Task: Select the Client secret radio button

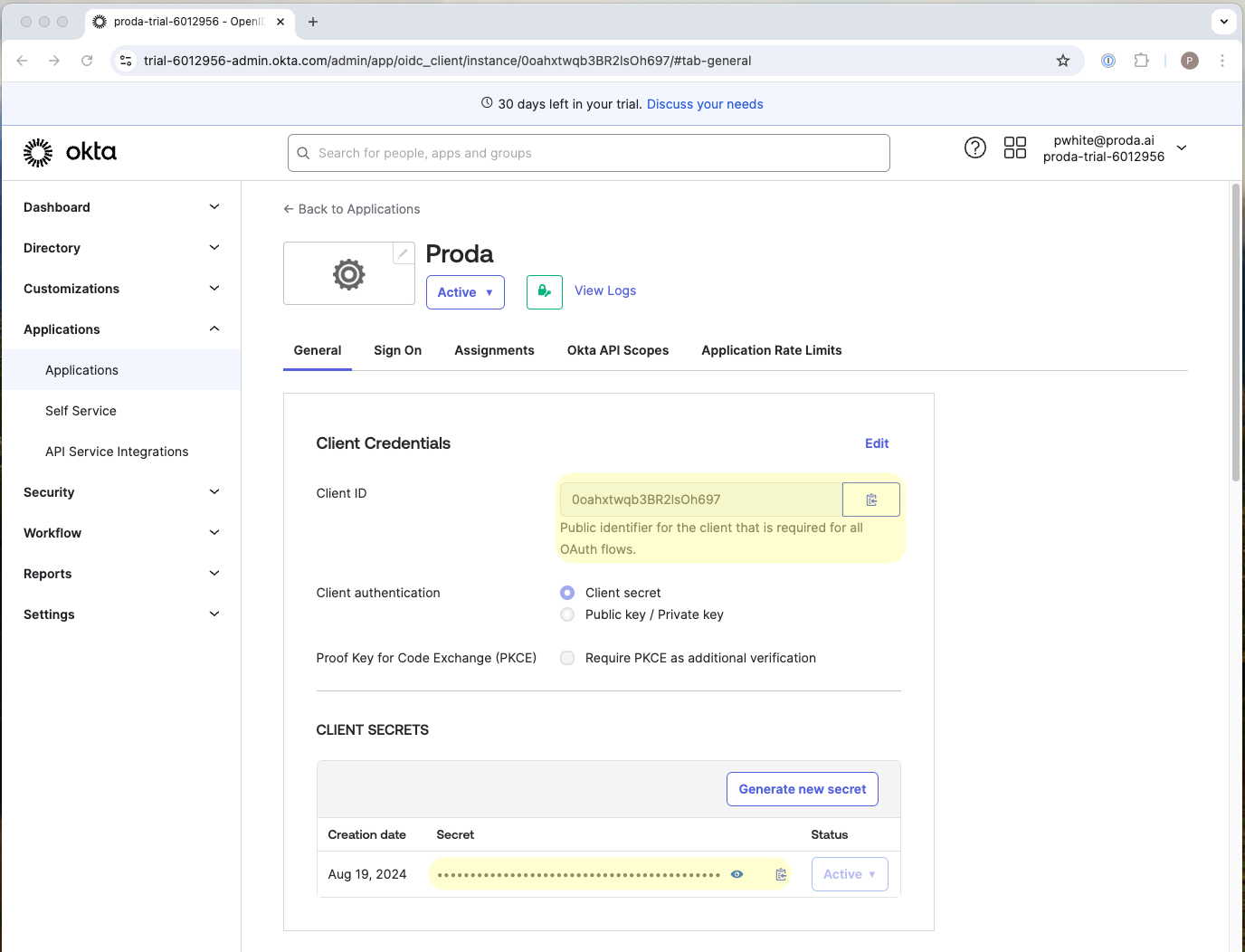Action: coord(566,593)
